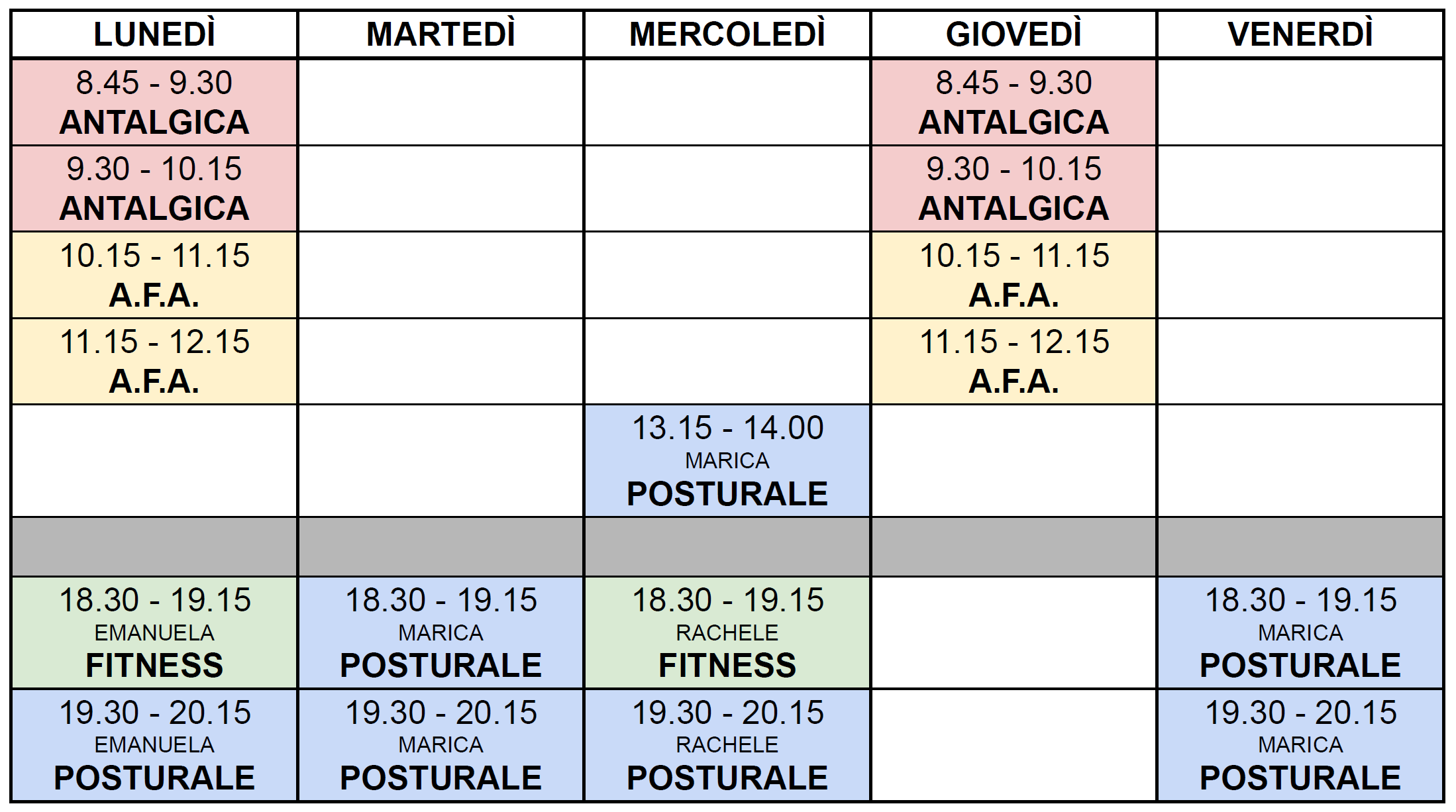1456x812 pixels.
Task: Click Thursday's 11.15 - 12.15 A.F.A. slot
Action: click(x=1014, y=362)
